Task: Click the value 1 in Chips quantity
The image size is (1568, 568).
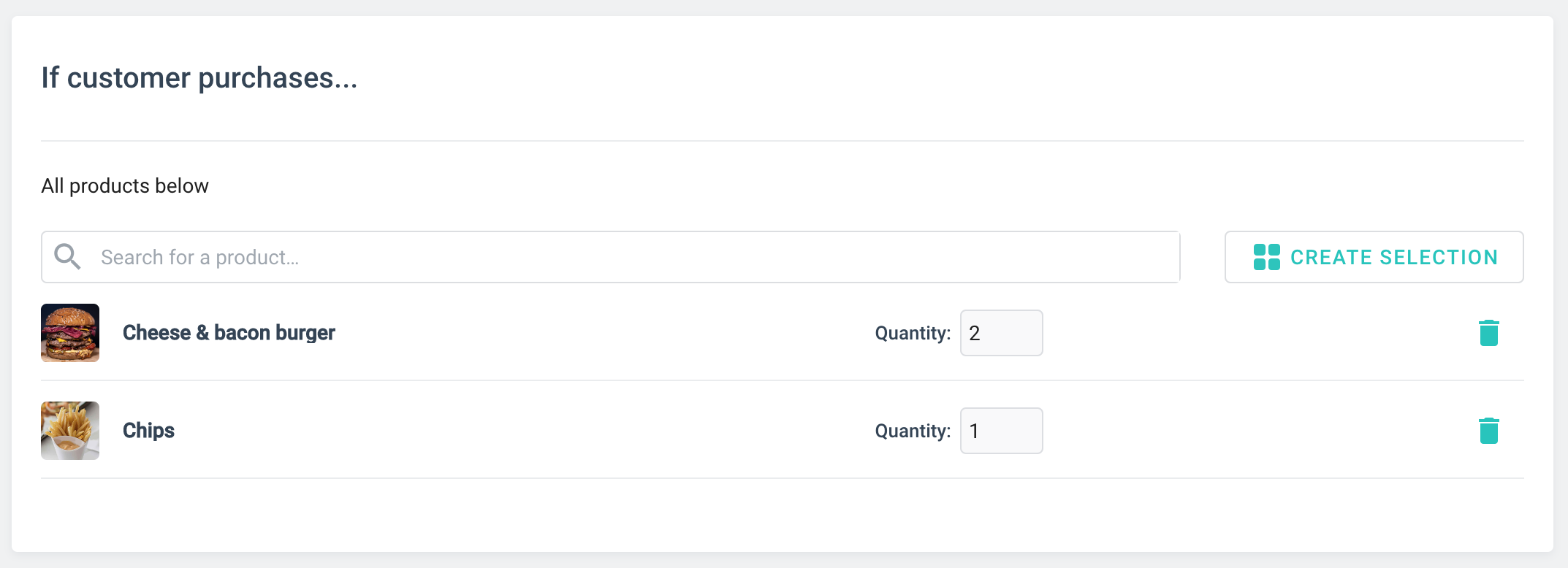Action: (x=975, y=431)
